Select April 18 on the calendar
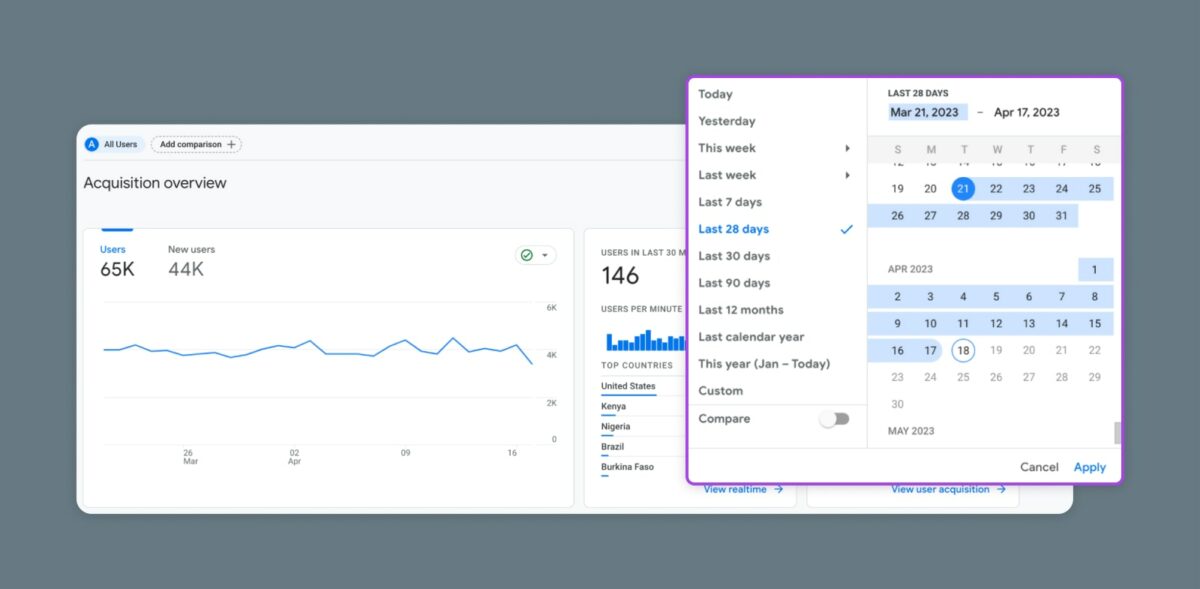 [x=963, y=350]
